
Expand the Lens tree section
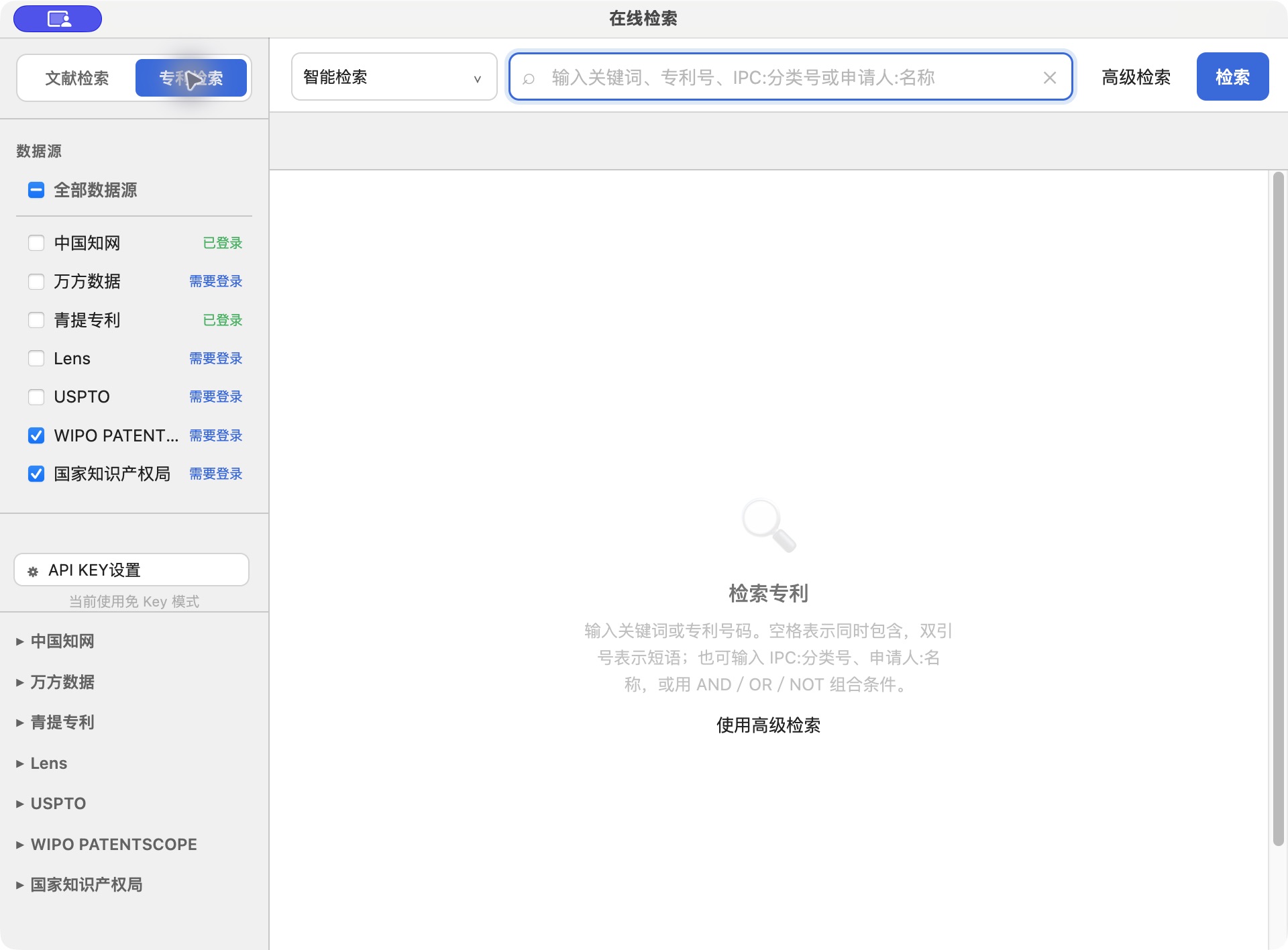click(x=19, y=764)
